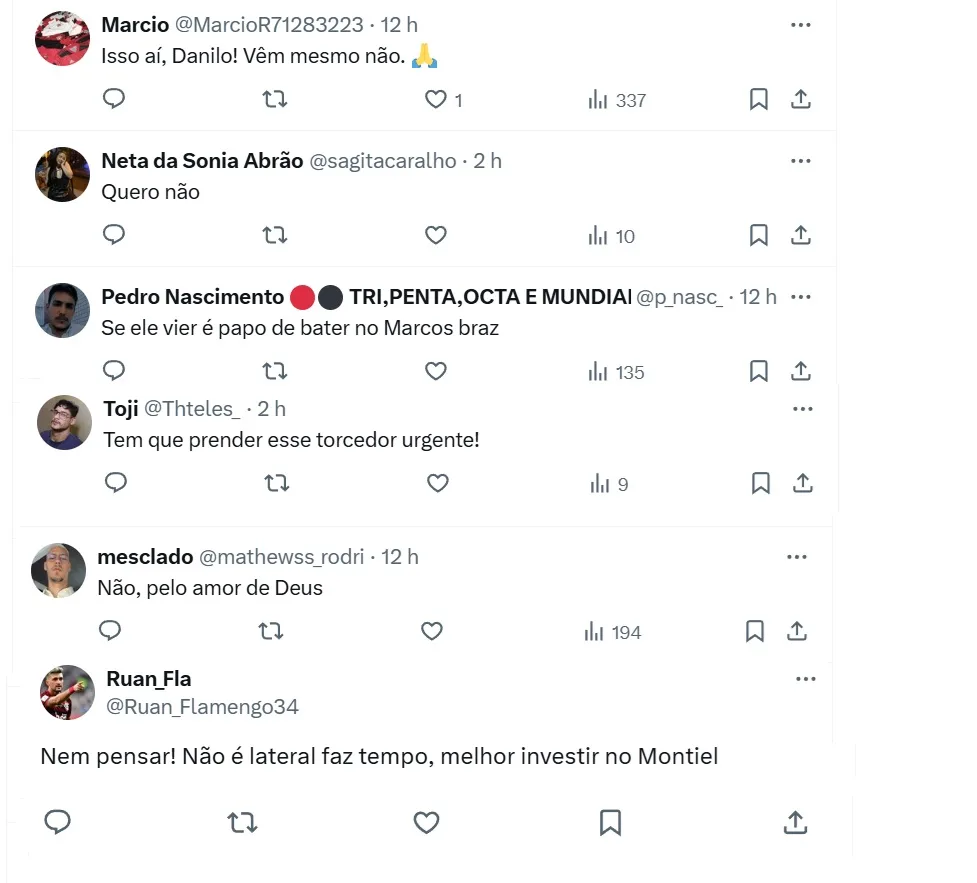Share Ruan_Fla's tweet
Viewport: 977px width, 883px height.
coord(795,822)
